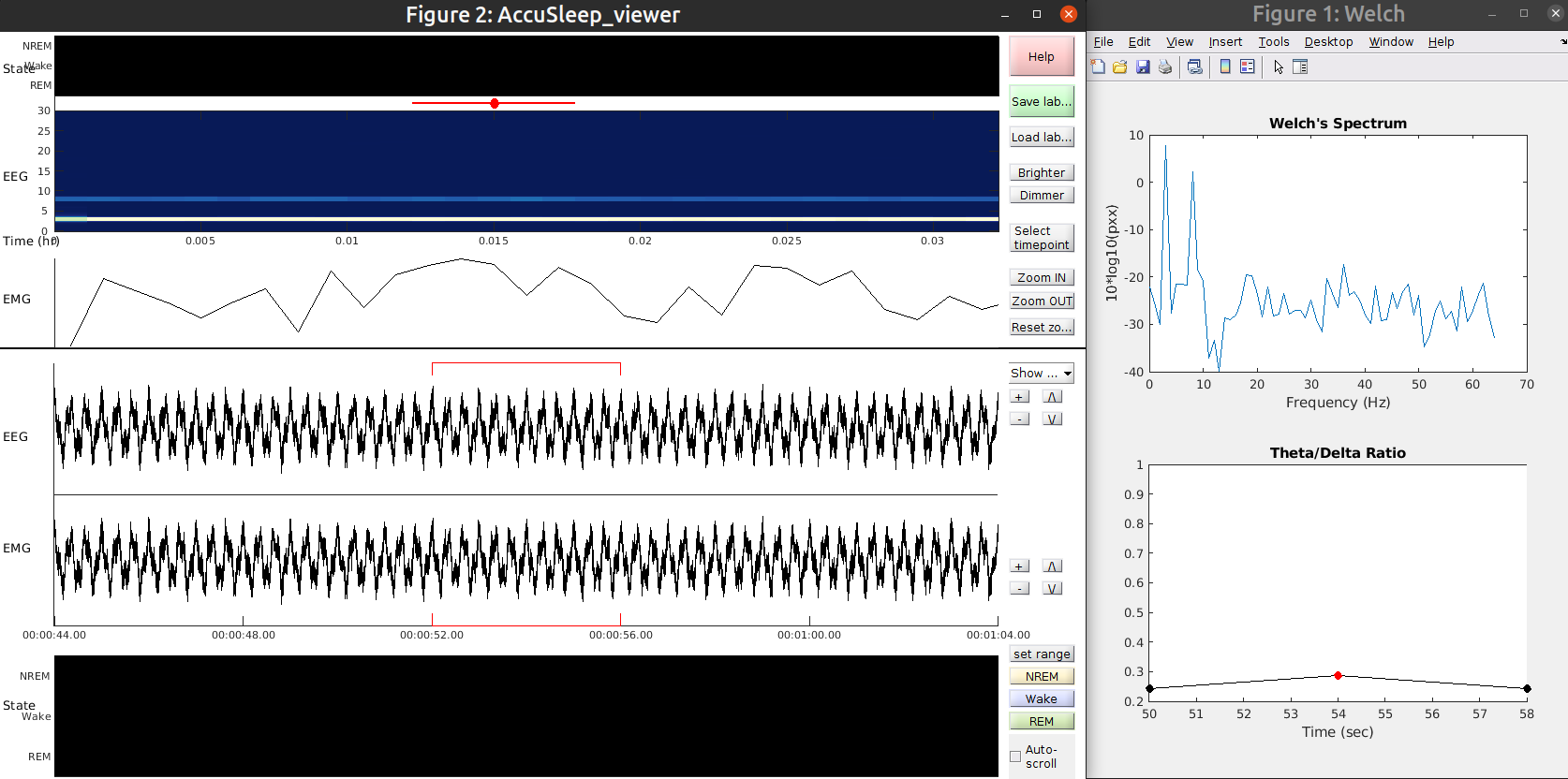Click the EEG minus scale button

pyautogui.click(x=1019, y=419)
